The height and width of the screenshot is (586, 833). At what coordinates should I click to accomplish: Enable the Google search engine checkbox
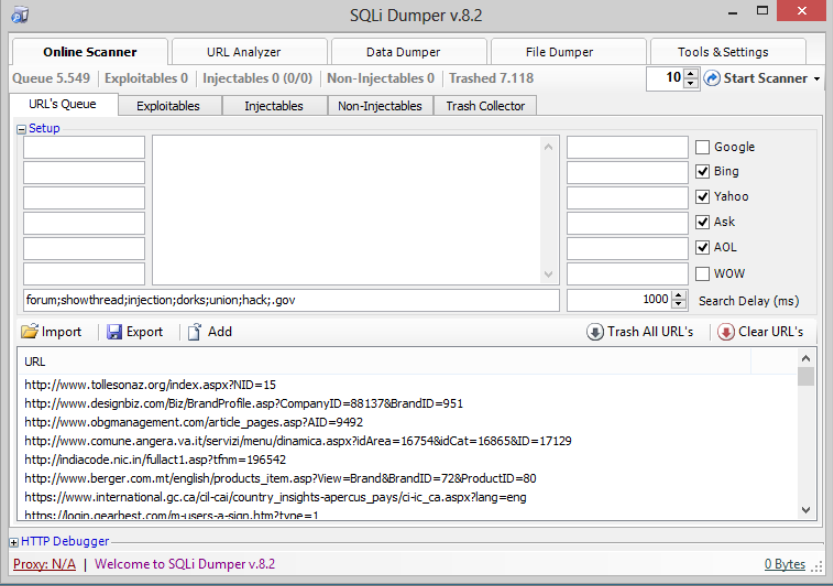pyautogui.click(x=703, y=147)
